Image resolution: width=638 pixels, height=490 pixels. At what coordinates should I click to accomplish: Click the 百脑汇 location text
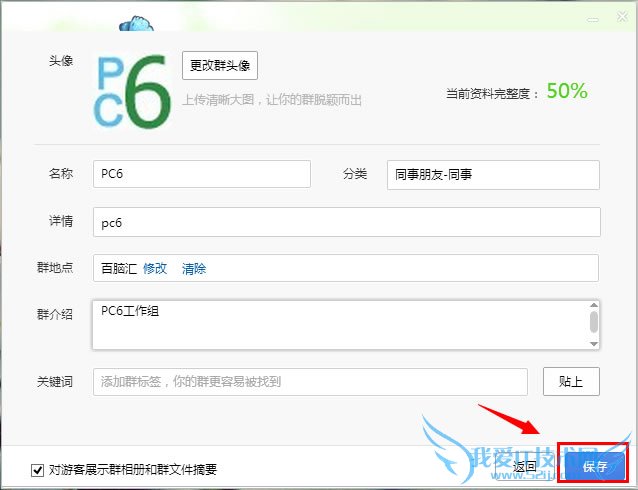click(119, 268)
